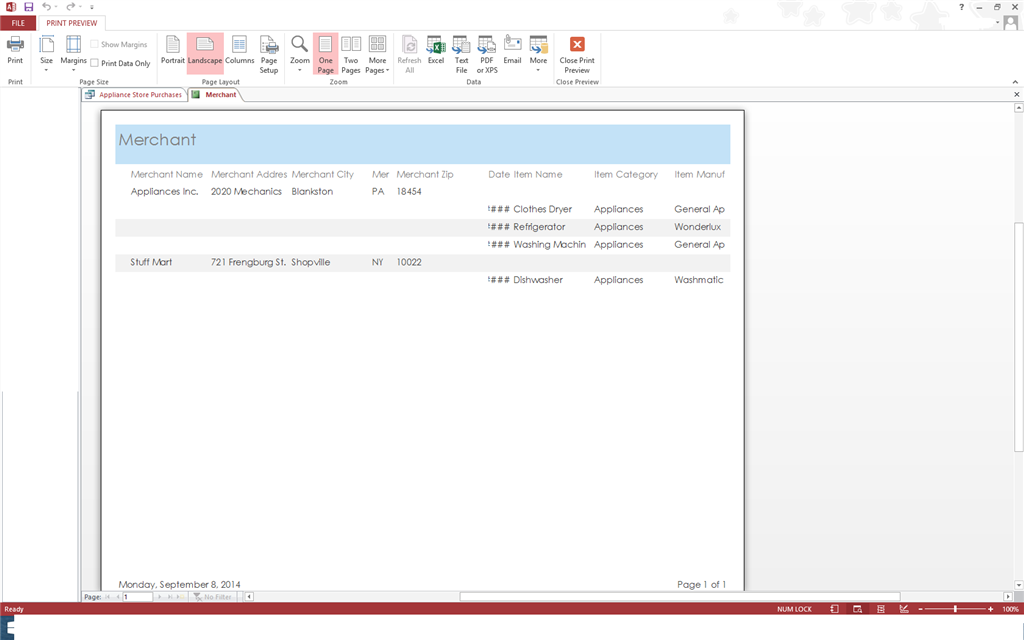Click the No Filter button
This screenshot has height=640, width=1024.
(213, 597)
